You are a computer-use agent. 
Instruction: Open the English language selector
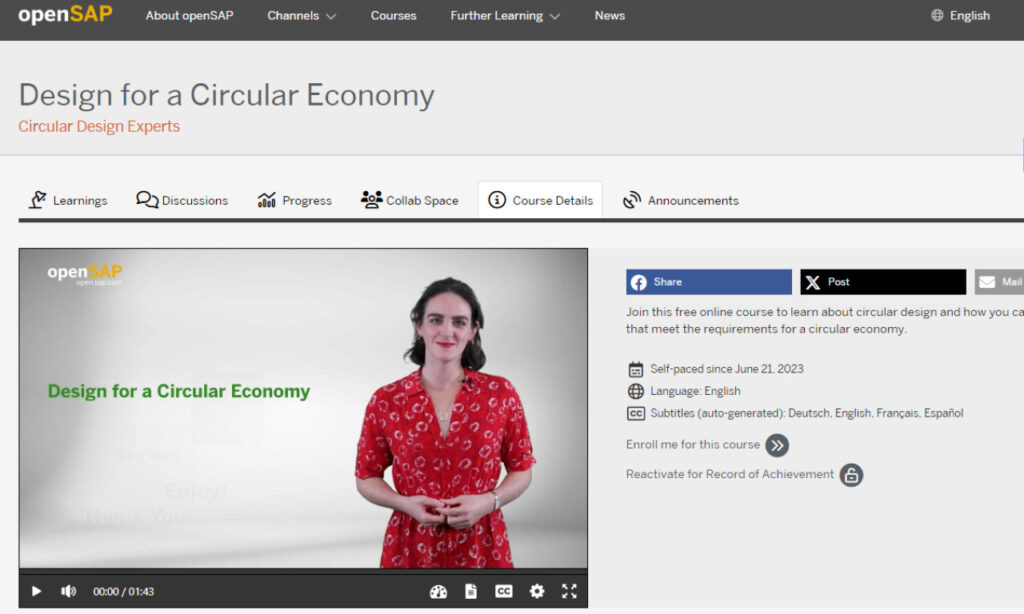961,16
